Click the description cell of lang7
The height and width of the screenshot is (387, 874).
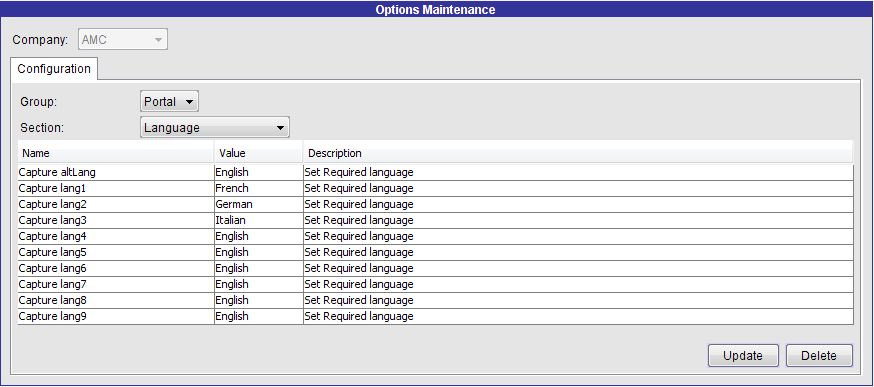578,284
